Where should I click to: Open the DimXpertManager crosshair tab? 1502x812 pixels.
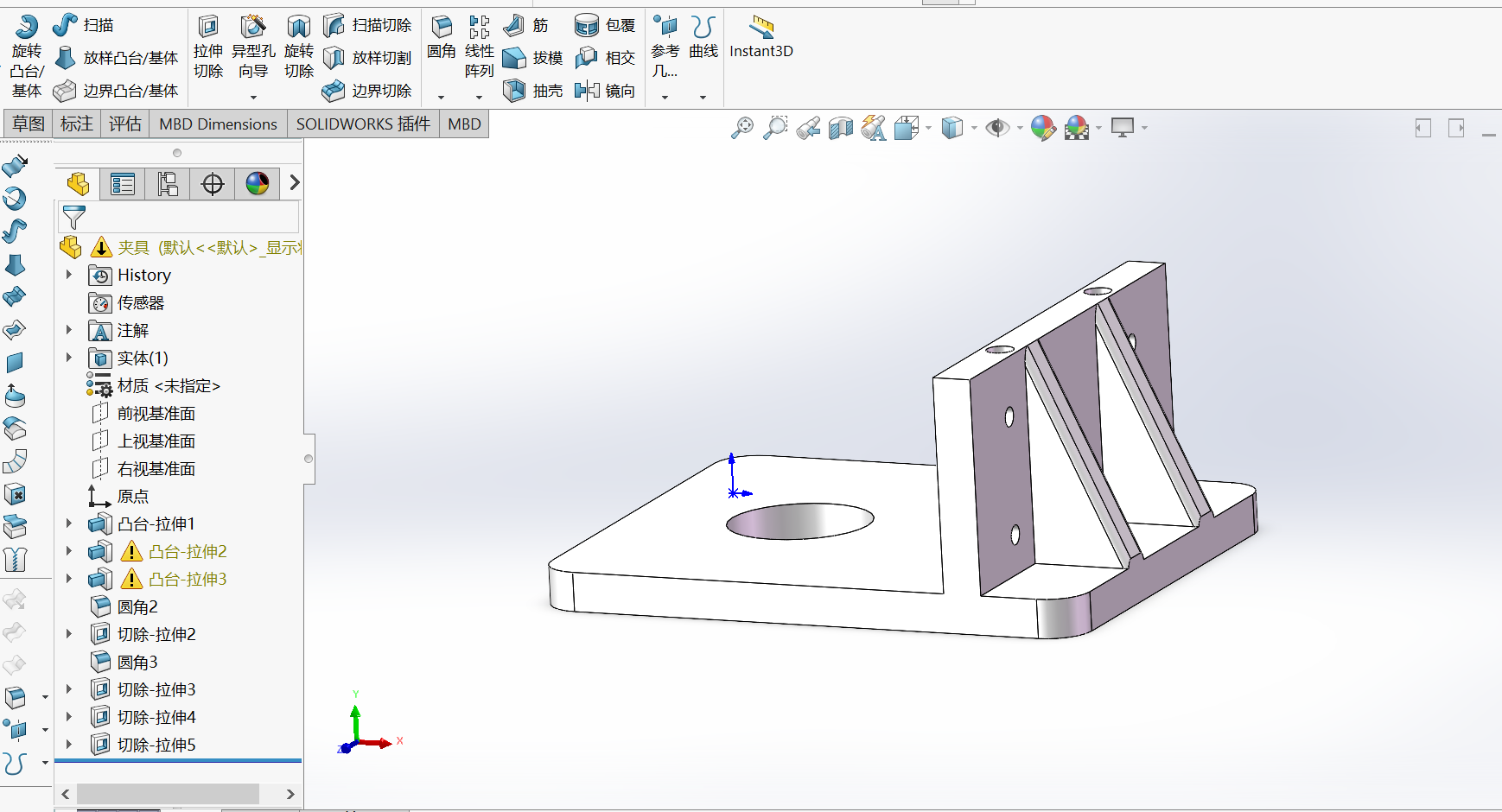tap(213, 183)
